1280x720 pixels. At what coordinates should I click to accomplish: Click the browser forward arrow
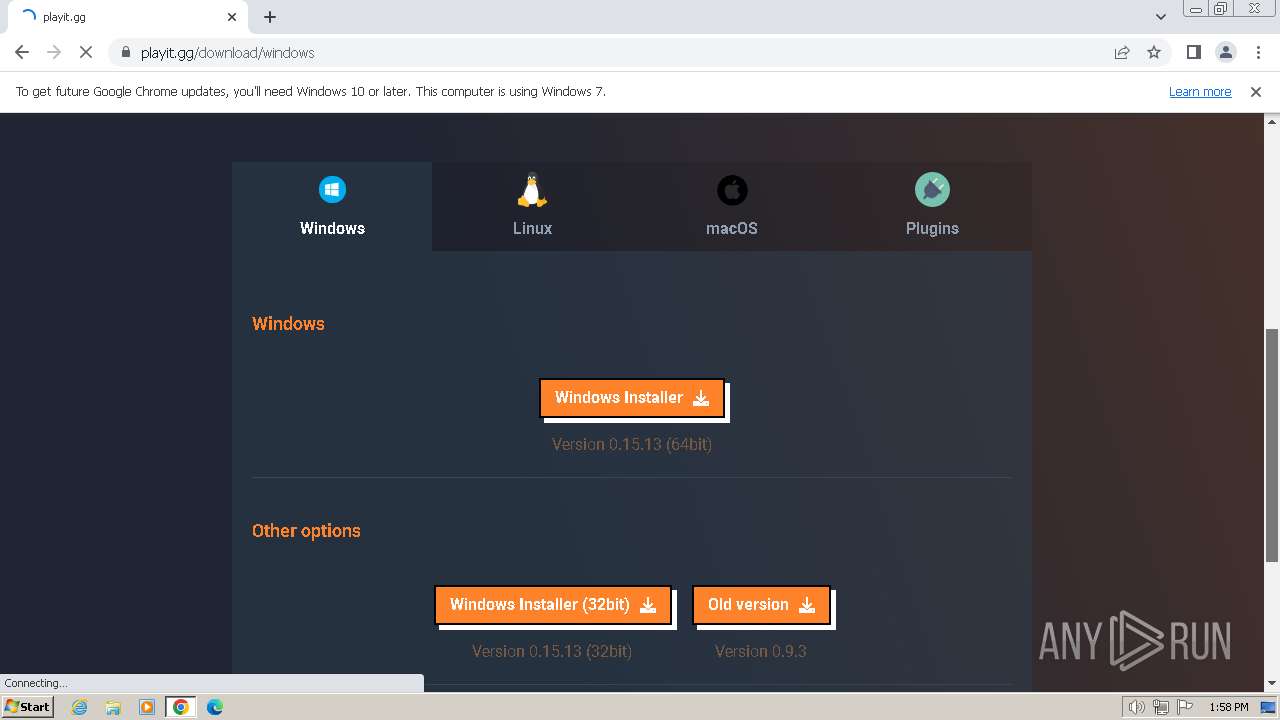pos(54,53)
